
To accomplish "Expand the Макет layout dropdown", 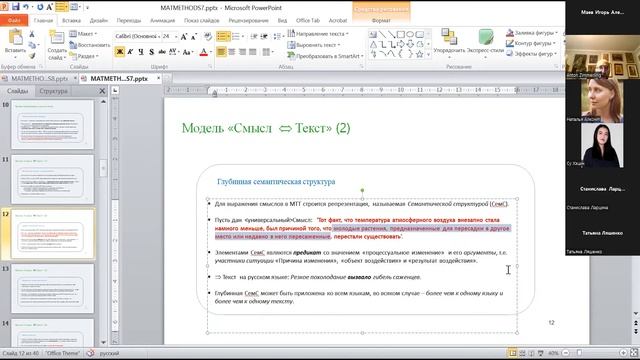I will [83, 34].
